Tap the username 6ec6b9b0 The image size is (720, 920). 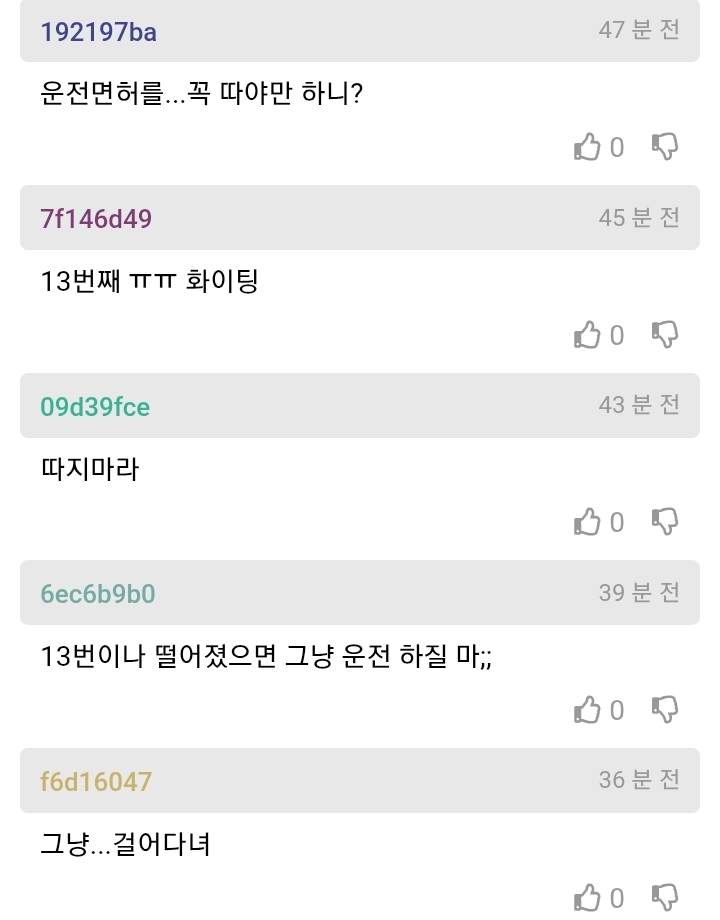98,594
